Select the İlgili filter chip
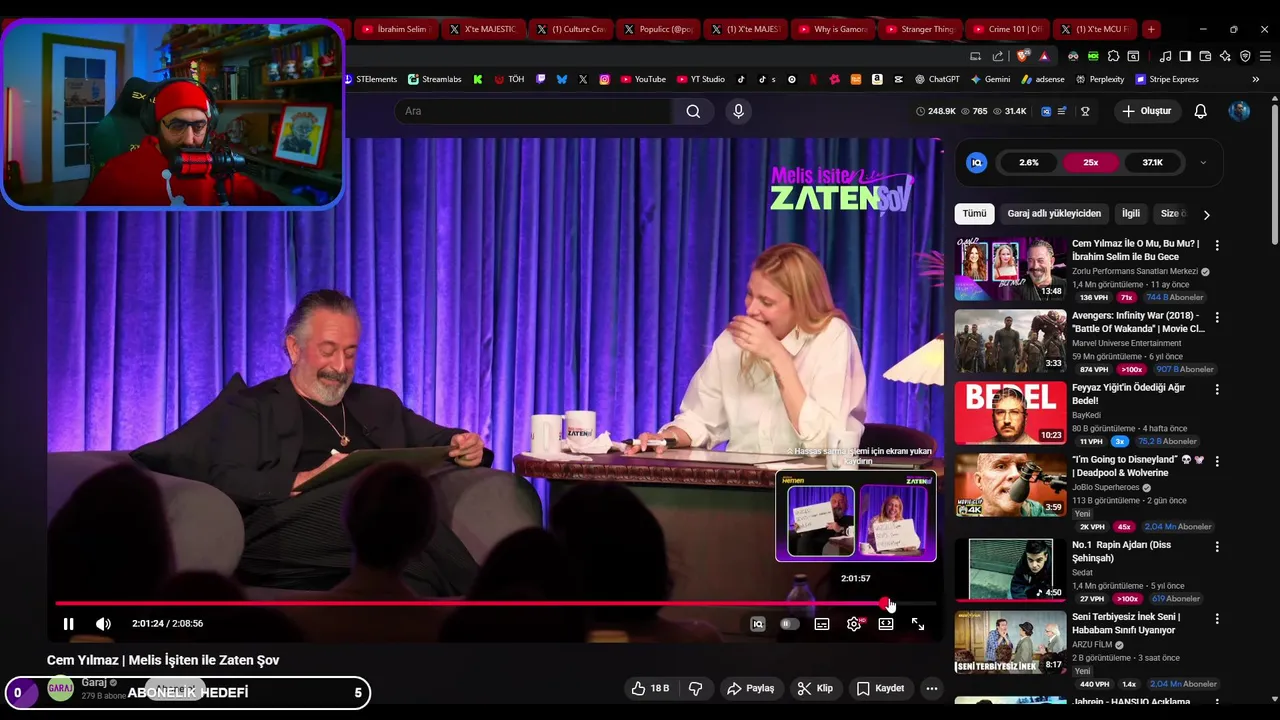The image size is (1280, 720). tap(1131, 213)
